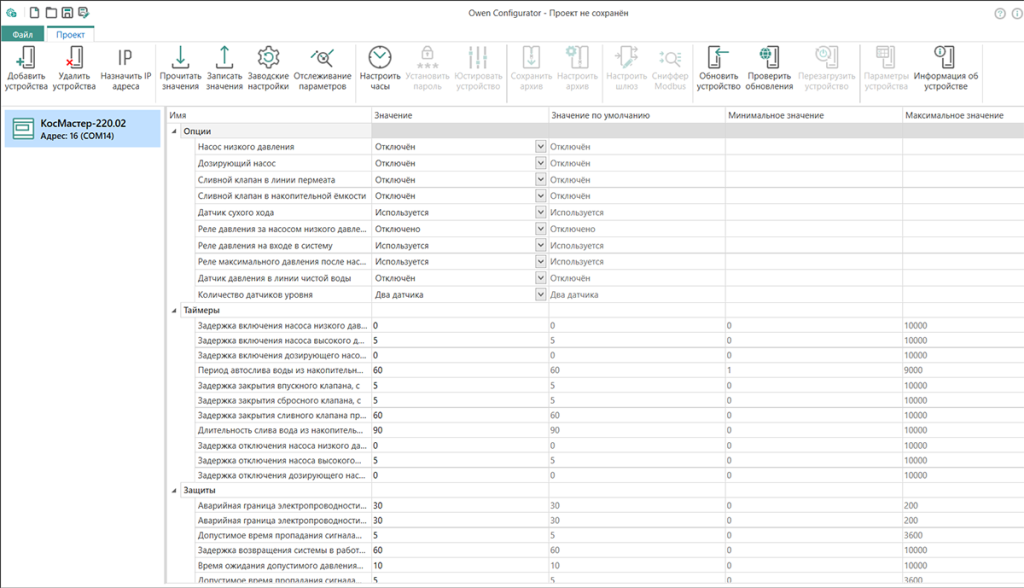
Task: Click open folder icon in title bar
Action: [x=51, y=12]
